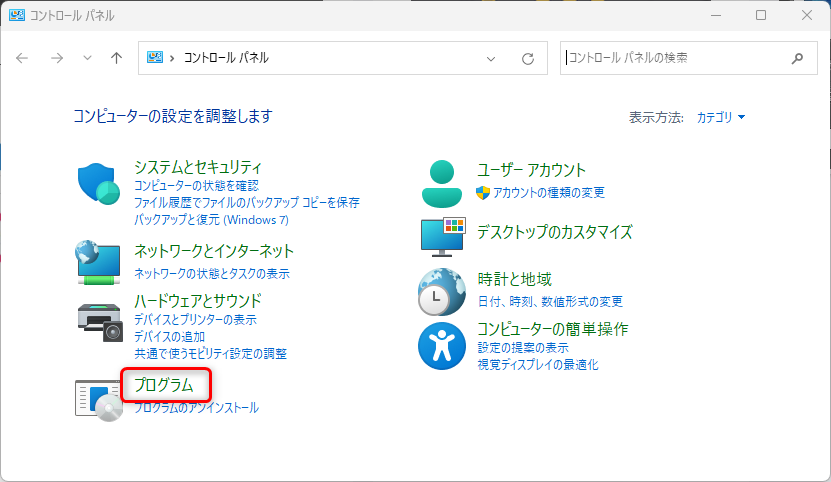Screen dimensions: 831x482
Task: Click the Network and Internet globe icon
Action: [x=98, y=261]
